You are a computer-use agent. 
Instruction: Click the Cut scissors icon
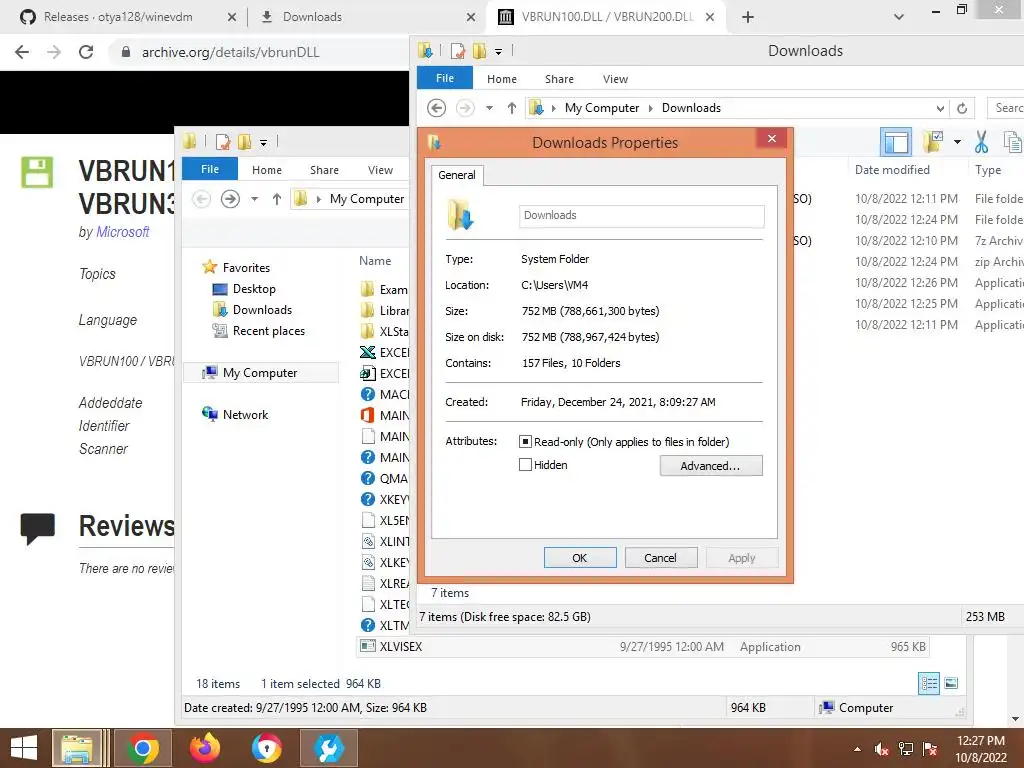tap(981, 142)
